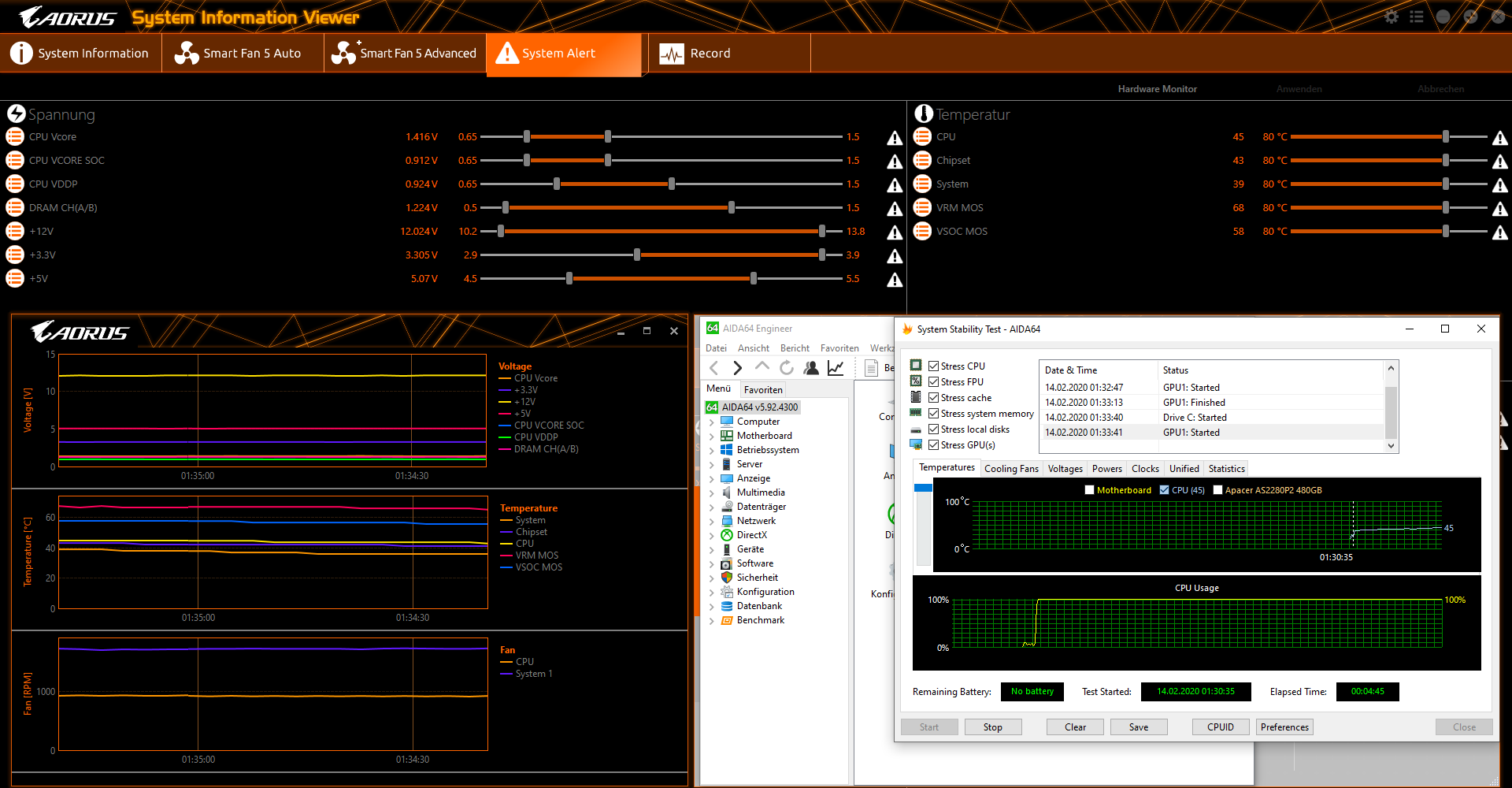Screen dimensions: 1512x788
Task: Expand the Betriebssystem tree node
Action: [x=712, y=450]
